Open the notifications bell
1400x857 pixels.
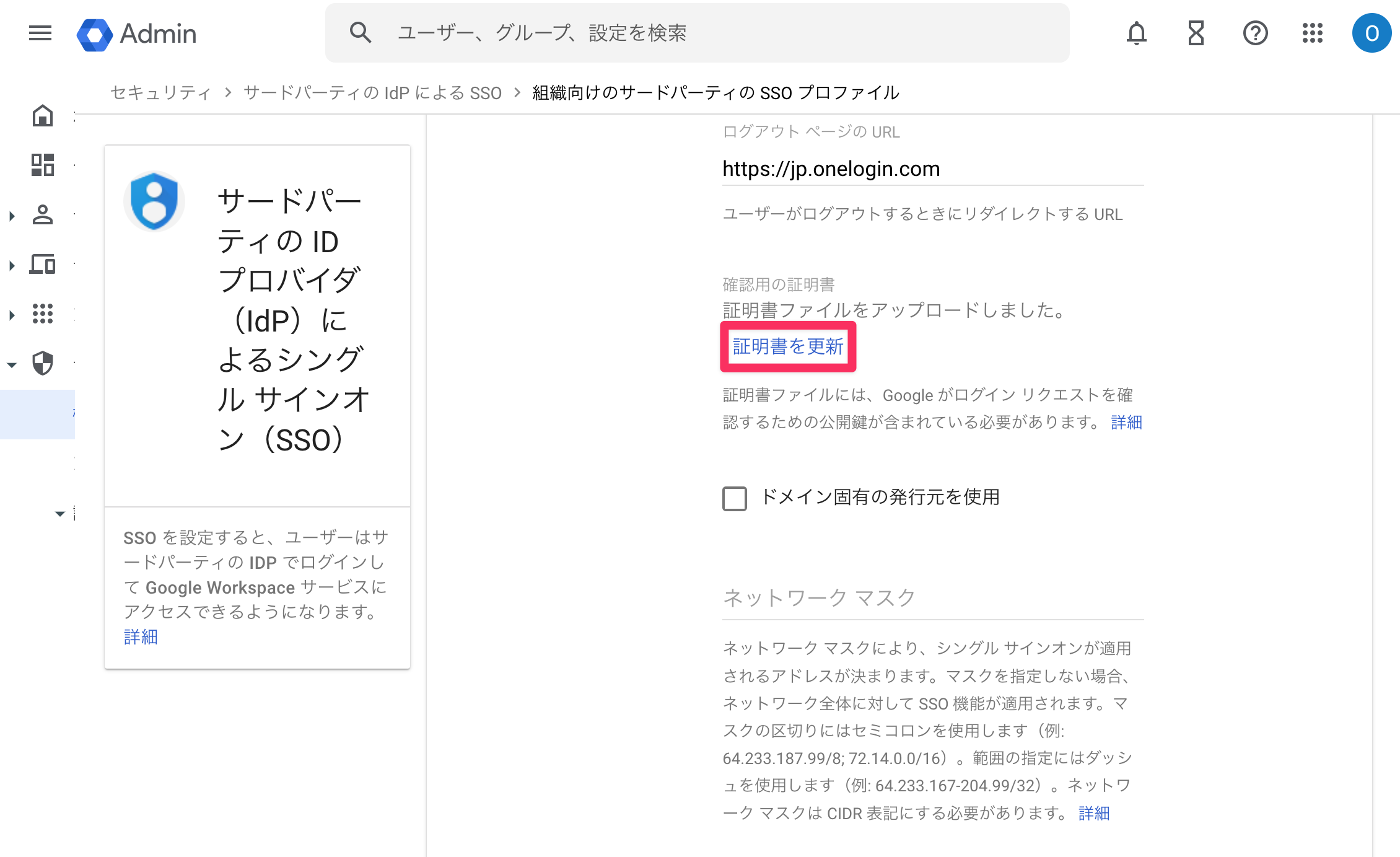click(x=1136, y=33)
